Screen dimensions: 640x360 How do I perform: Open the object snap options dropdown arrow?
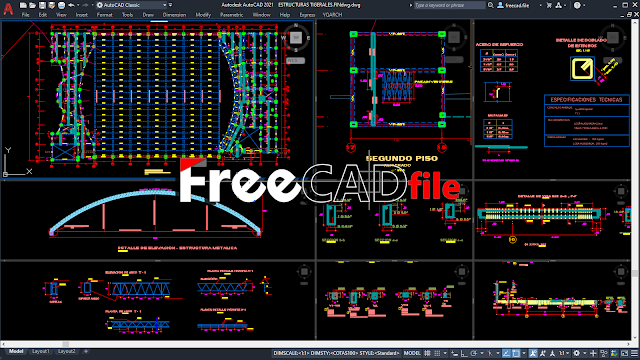tap(524, 353)
